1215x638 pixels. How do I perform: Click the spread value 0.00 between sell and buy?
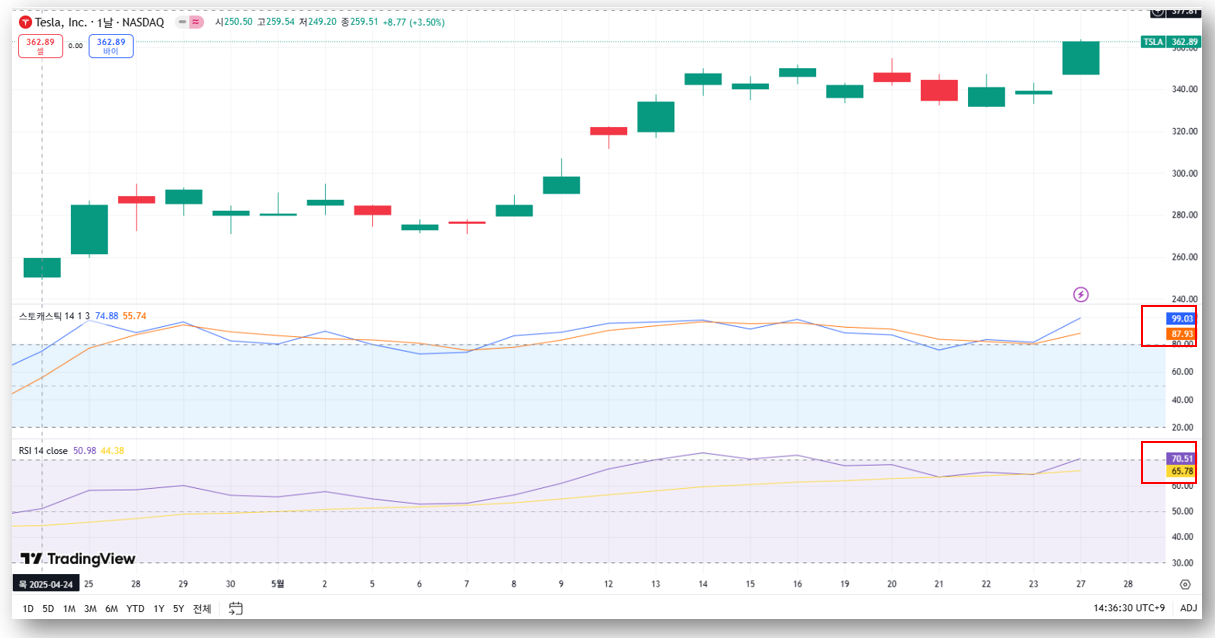pos(76,46)
